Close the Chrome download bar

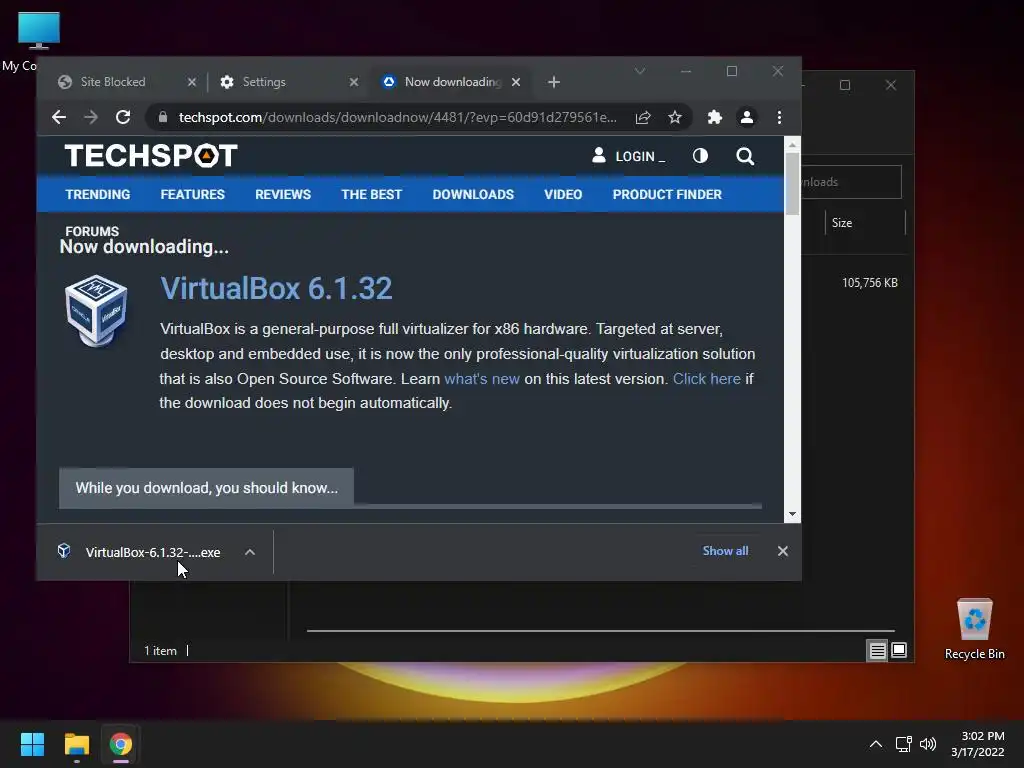click(782, 551)
